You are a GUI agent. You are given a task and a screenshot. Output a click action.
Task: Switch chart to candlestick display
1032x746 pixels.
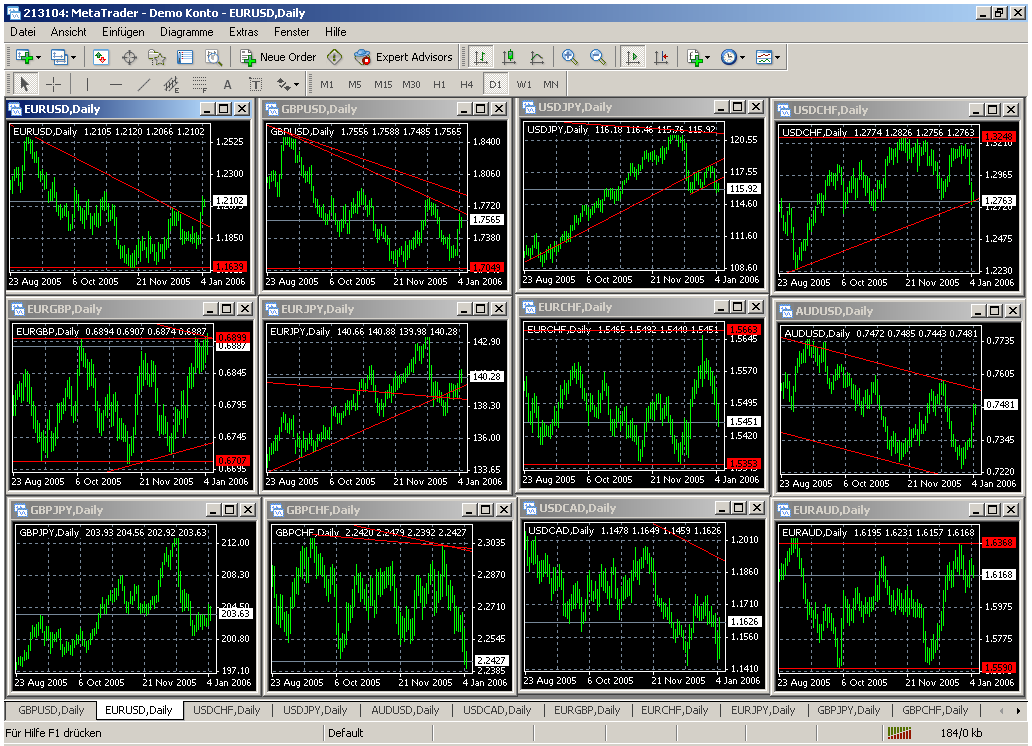509,57
